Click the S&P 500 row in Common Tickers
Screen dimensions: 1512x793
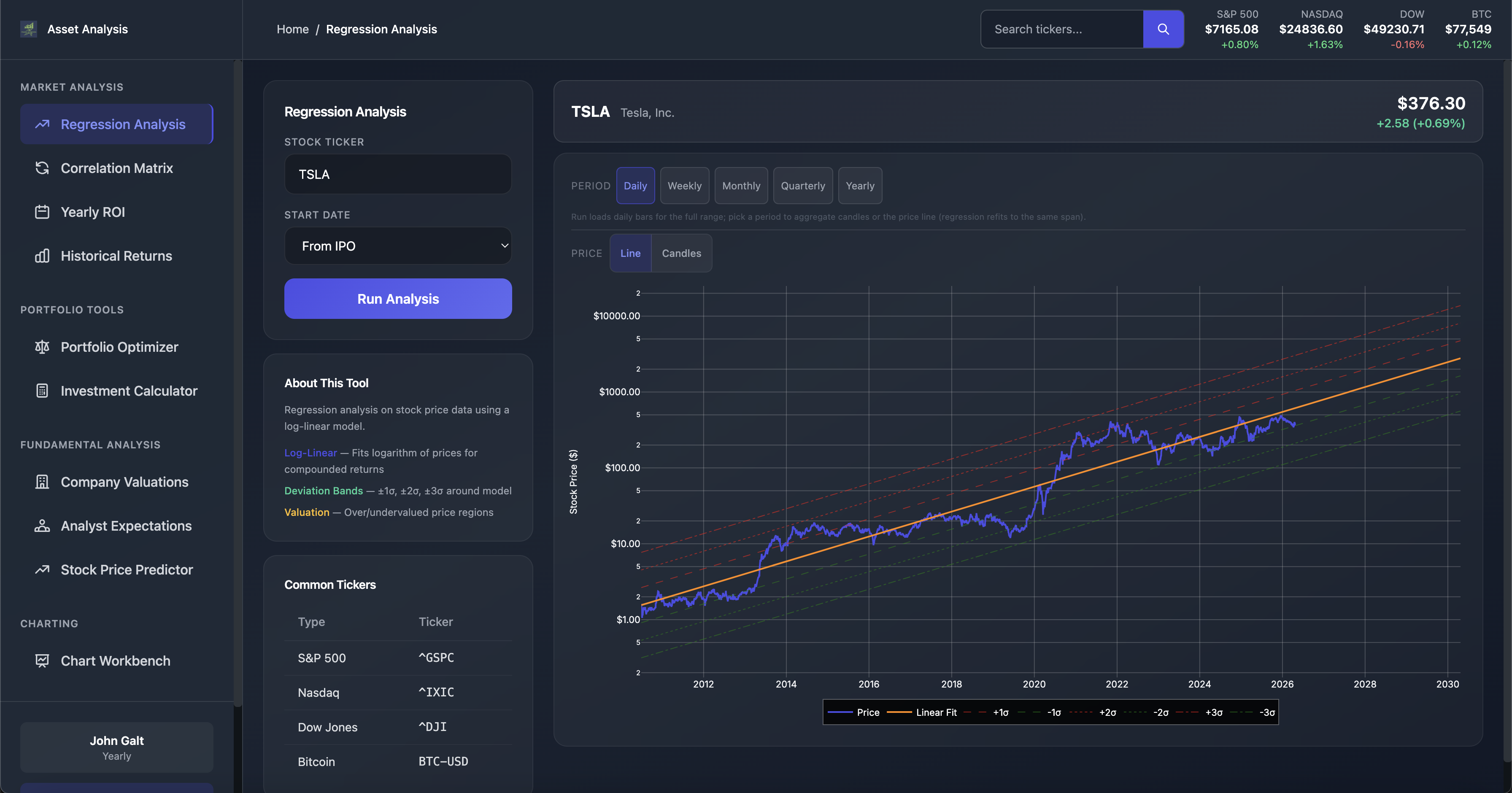click(398, 658)
